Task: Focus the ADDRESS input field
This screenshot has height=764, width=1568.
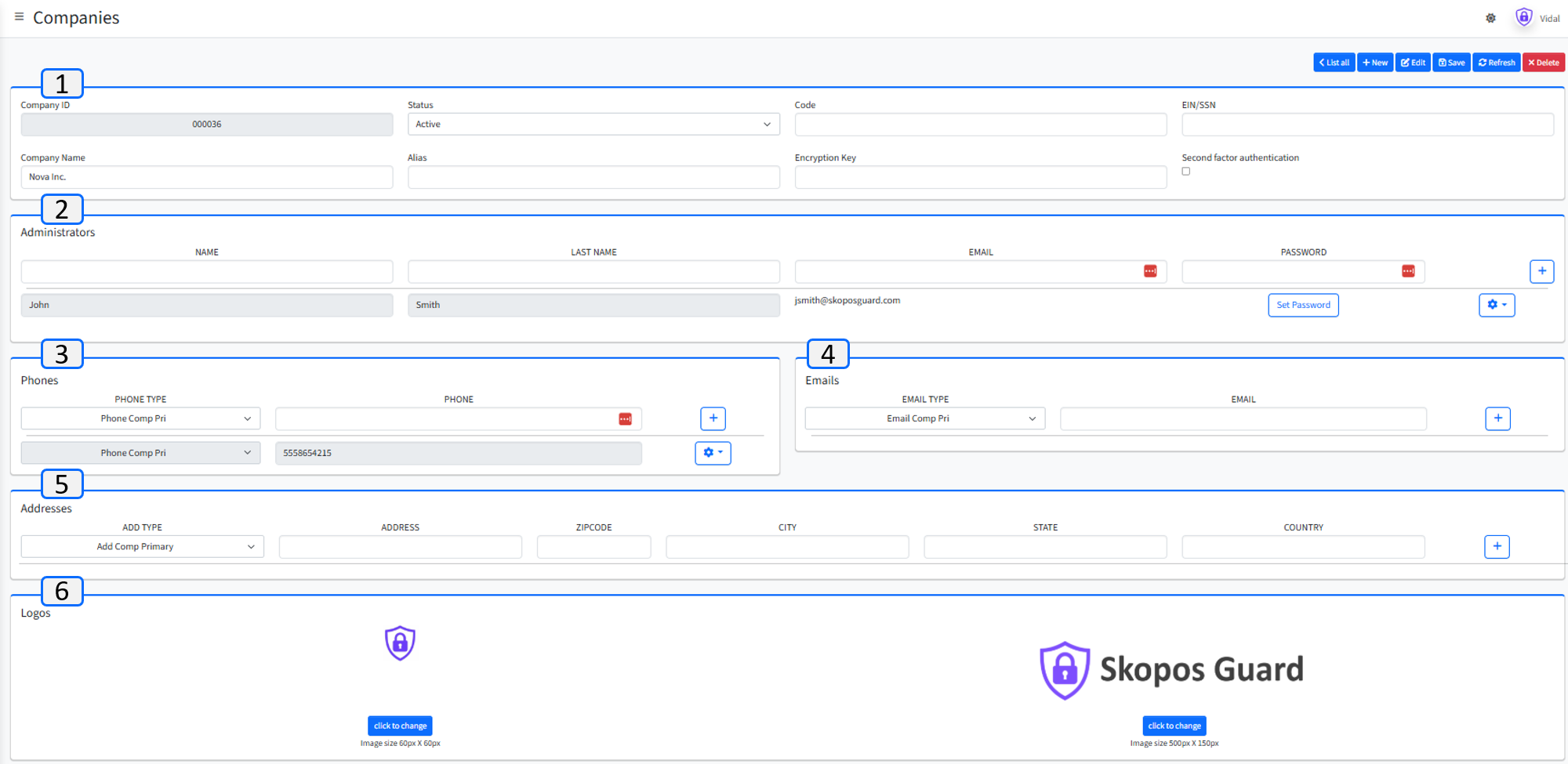Action: tap(401, 547)
